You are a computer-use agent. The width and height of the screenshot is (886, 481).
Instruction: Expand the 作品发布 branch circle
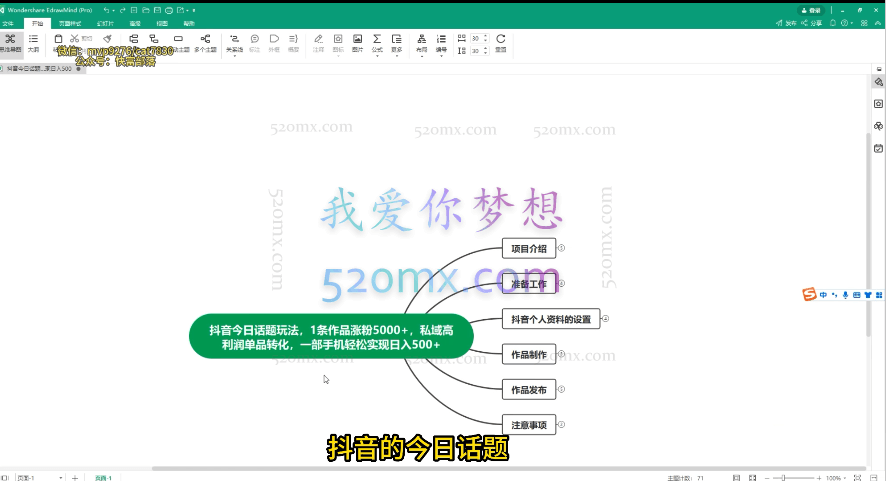point(561,389)
